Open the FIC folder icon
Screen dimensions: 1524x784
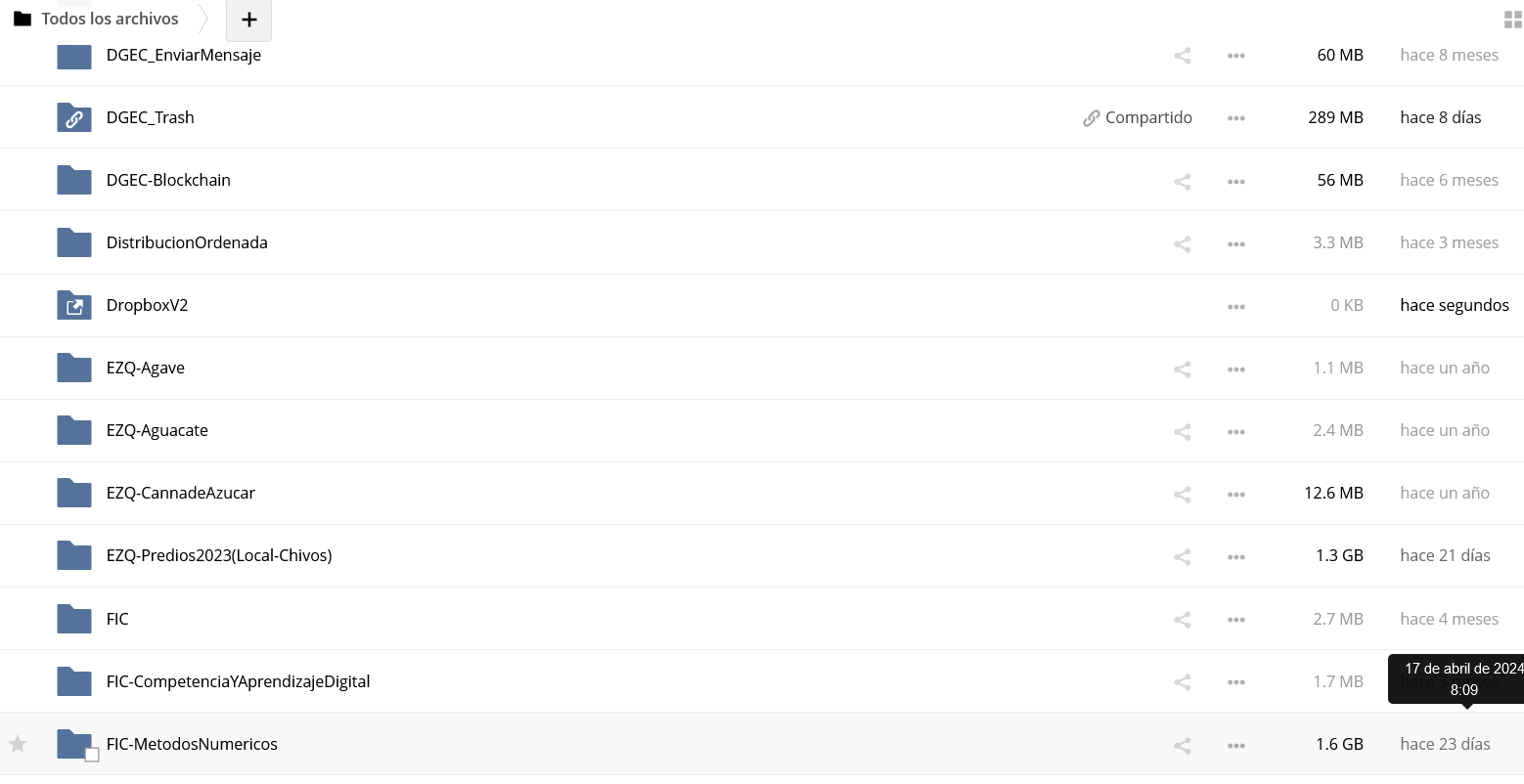74,618
